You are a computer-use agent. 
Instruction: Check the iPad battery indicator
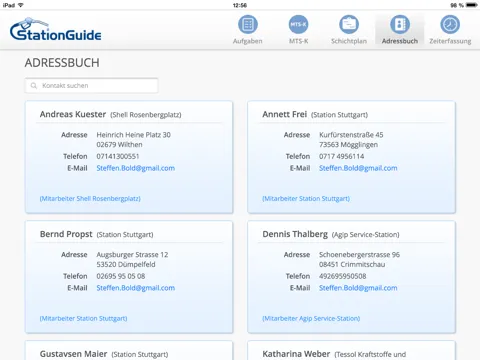point(472,5)
